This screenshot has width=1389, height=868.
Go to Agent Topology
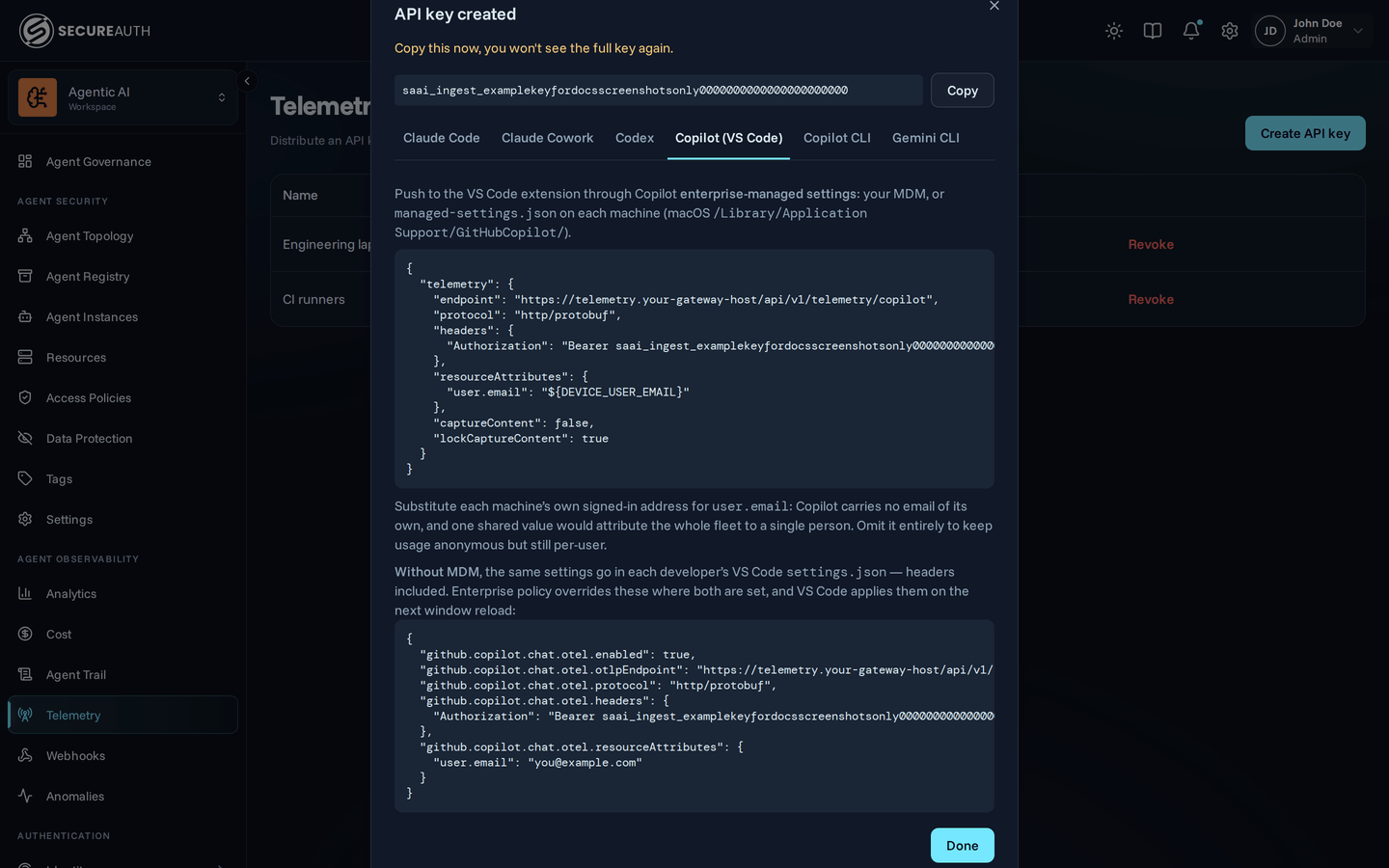click(90, 236)
